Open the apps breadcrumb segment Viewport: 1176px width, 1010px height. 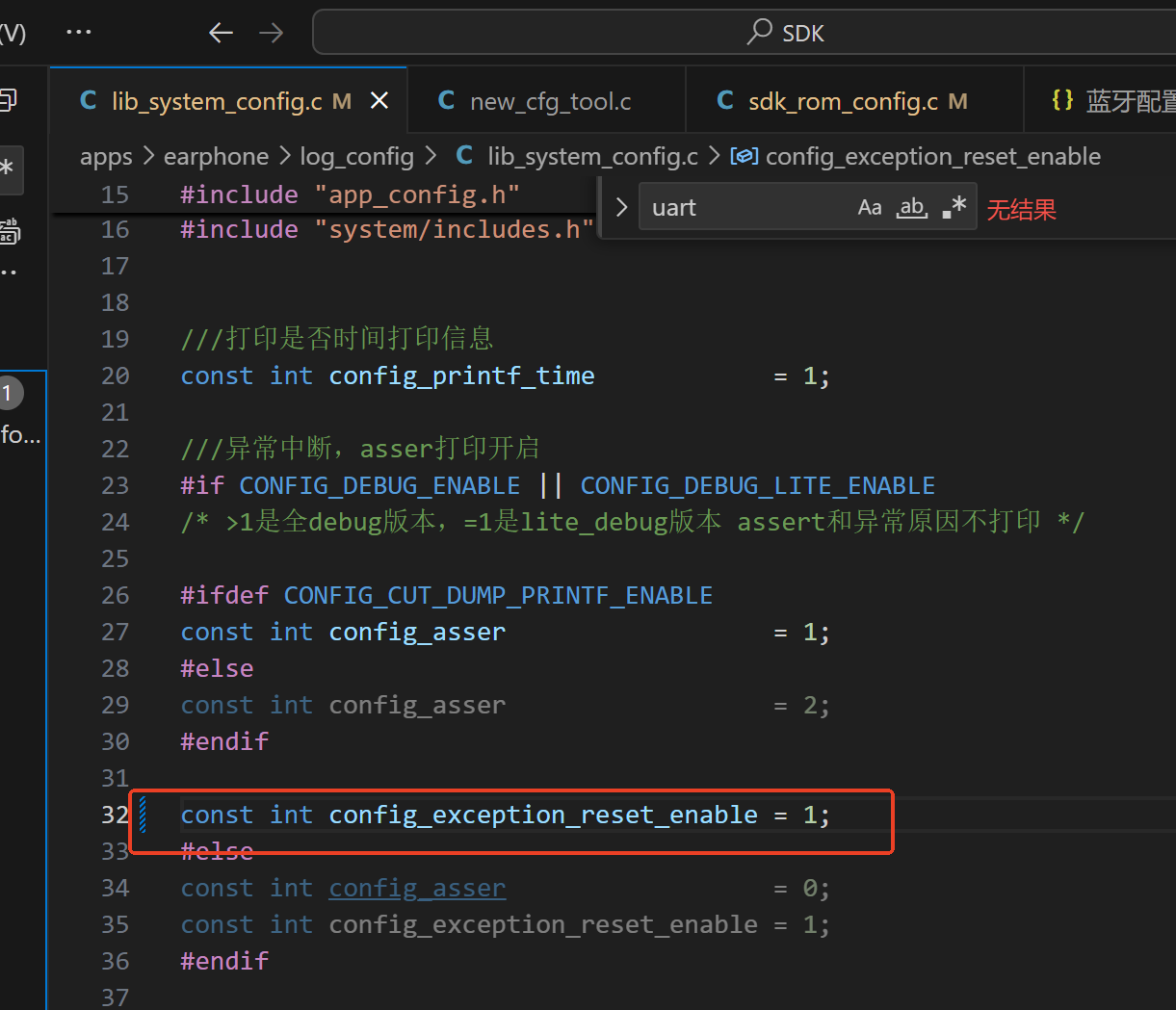click(x=106, y=156)
